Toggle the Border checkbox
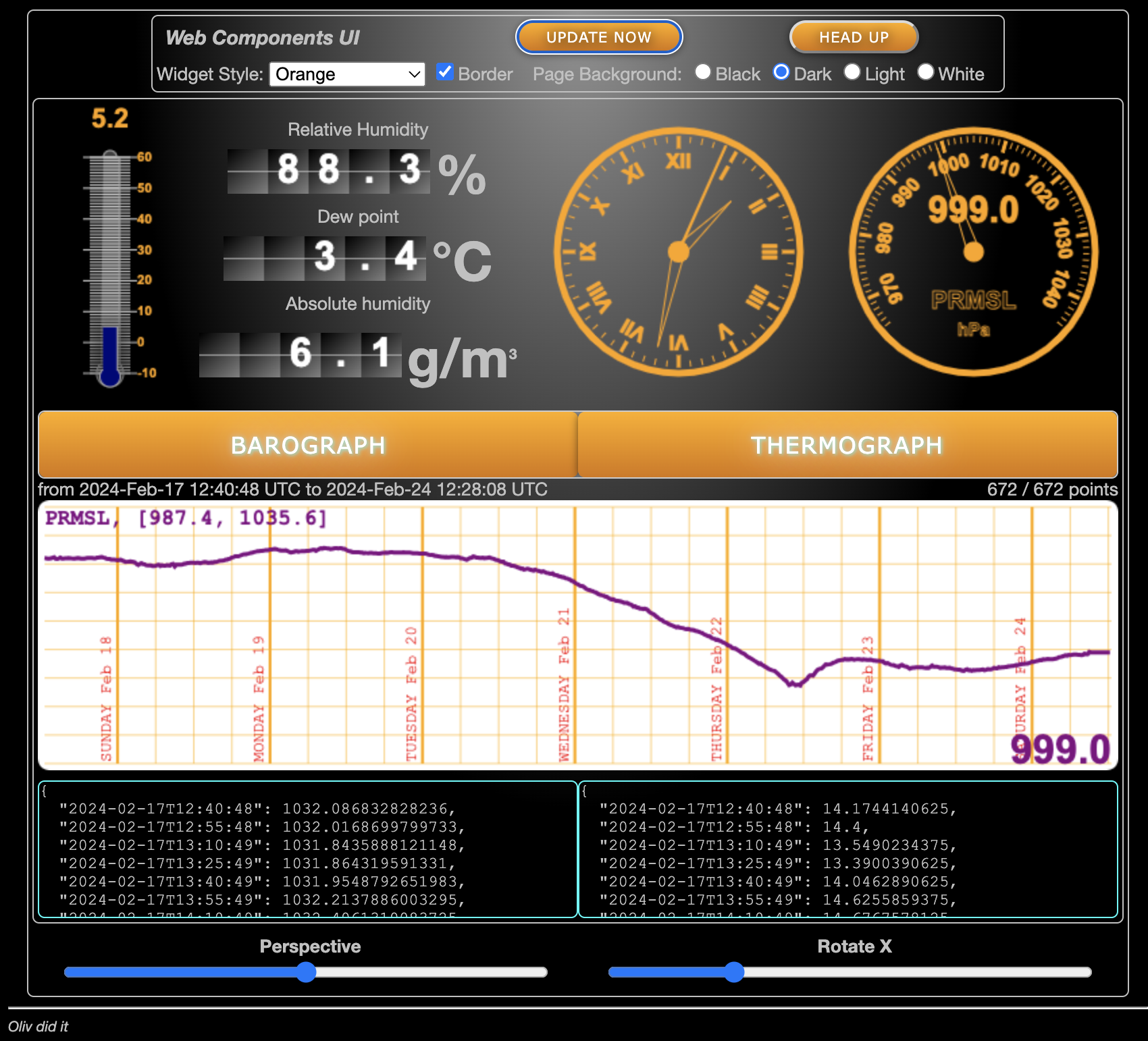This screenshot has height=1041, width=1148. [x=444, y=73]
